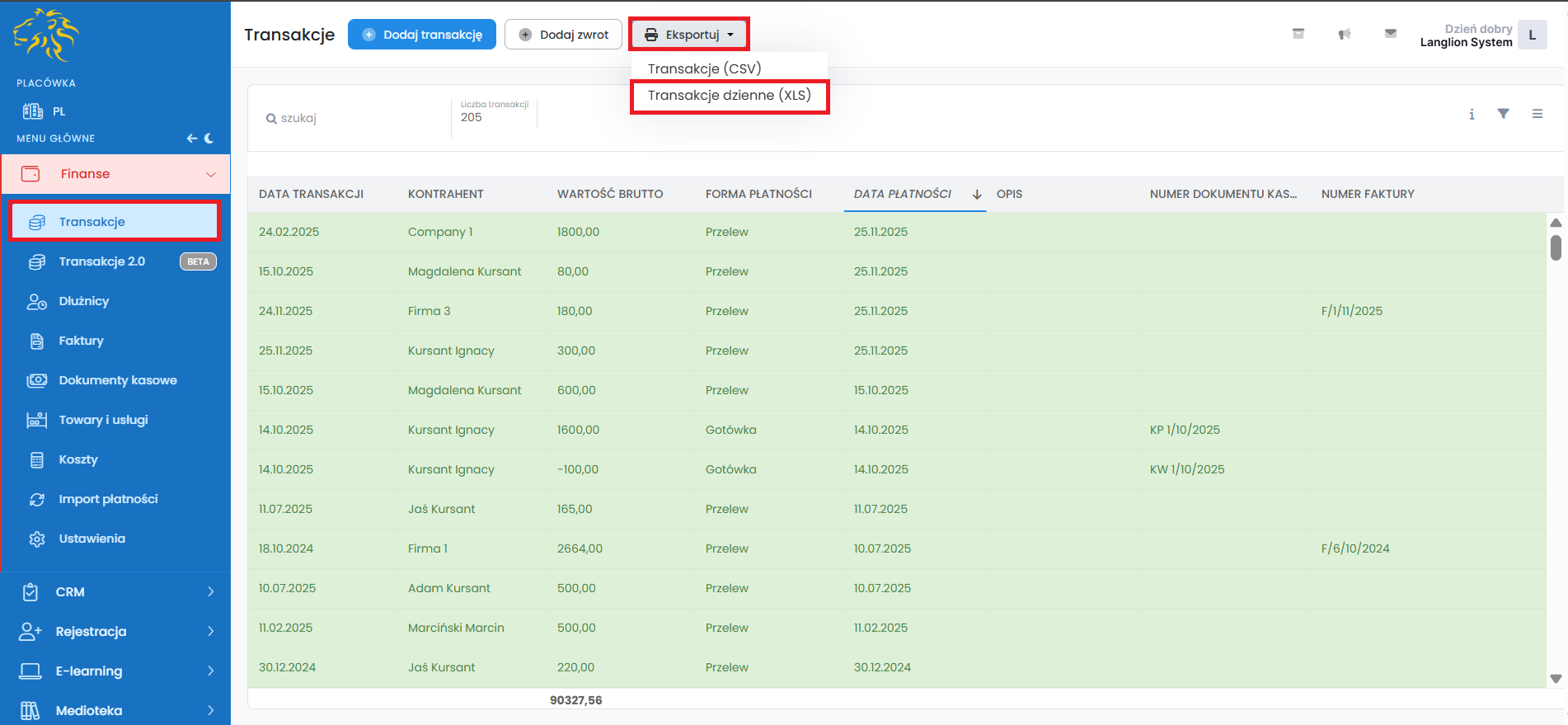Collapse sidebar with the left arrow icon
The height and width of the screenshot is (725, 1568).
pyautogui.click(x=191, y=139)
